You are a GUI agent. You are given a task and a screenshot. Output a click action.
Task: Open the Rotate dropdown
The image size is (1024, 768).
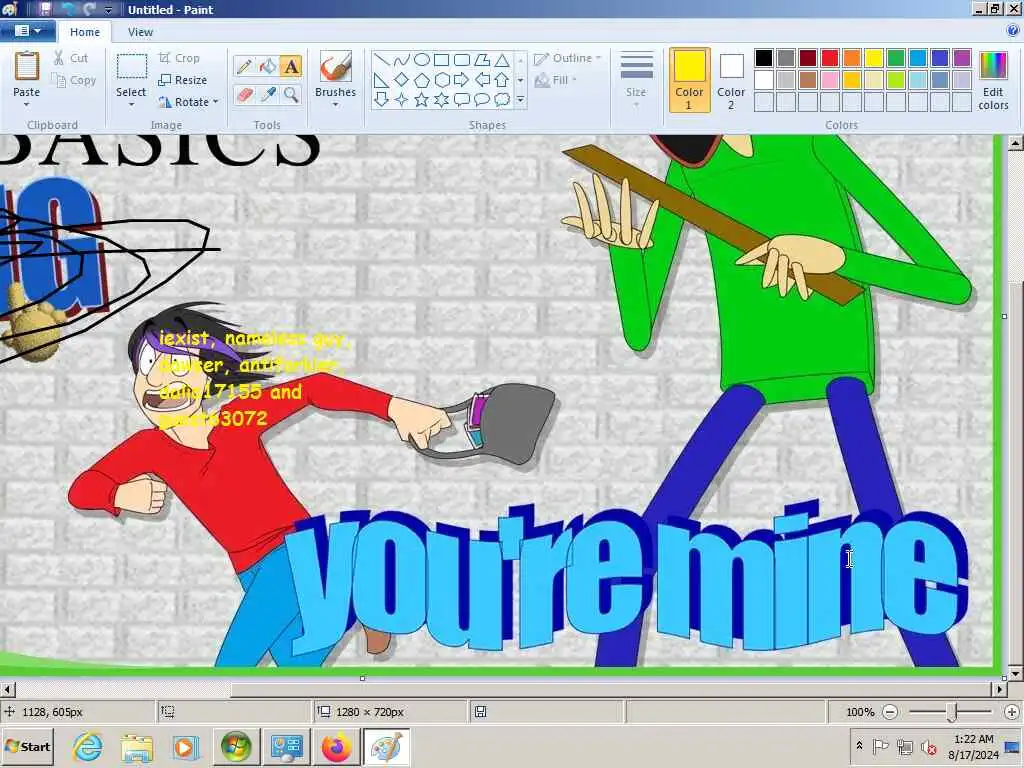point(189,102)
